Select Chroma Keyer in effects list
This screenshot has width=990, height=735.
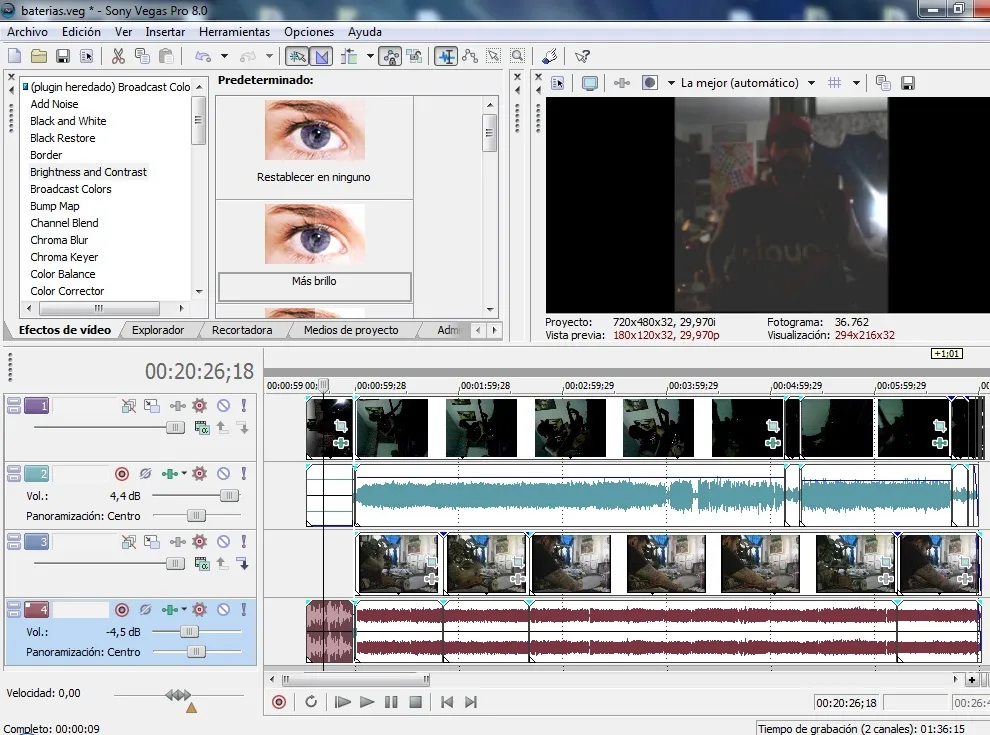point(64,257)
